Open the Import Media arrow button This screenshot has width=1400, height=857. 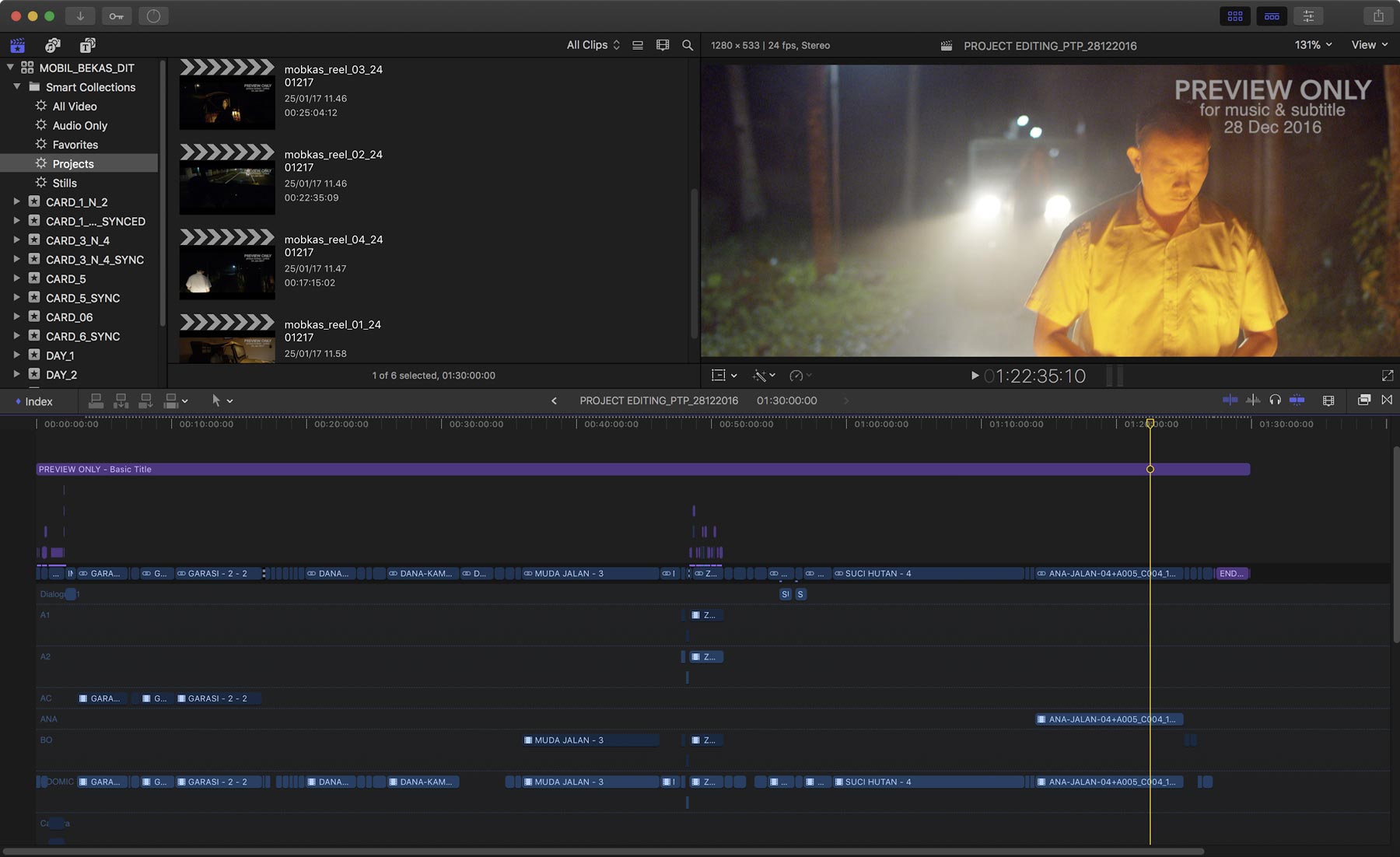(x=80, y=16)
